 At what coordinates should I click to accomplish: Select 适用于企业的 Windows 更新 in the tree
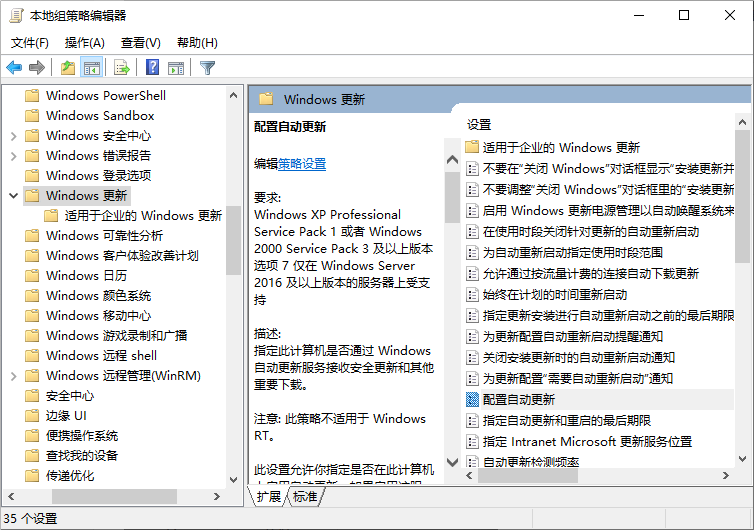(x=143, y=216)
